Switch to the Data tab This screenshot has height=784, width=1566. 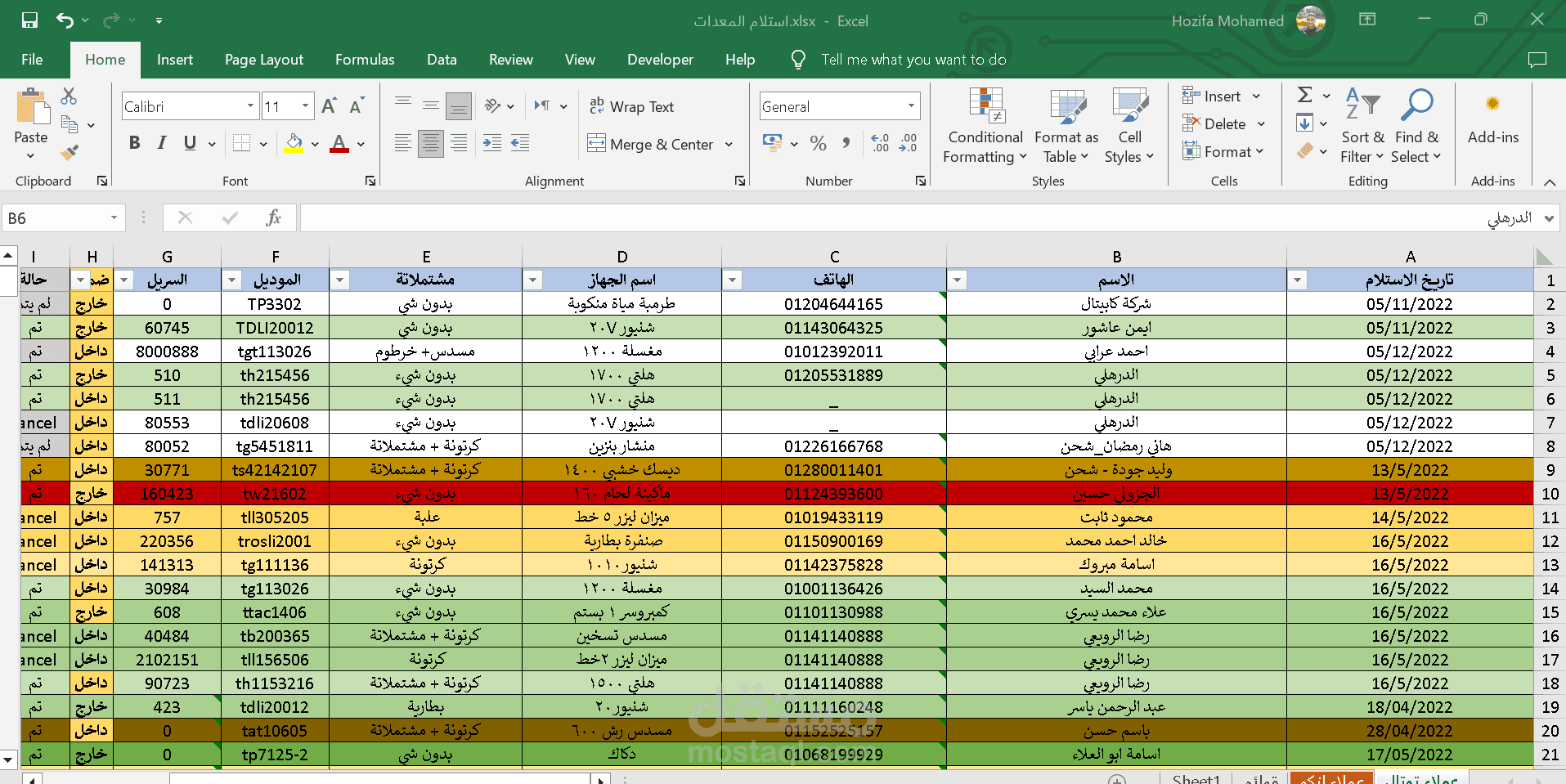pos(442,60)
